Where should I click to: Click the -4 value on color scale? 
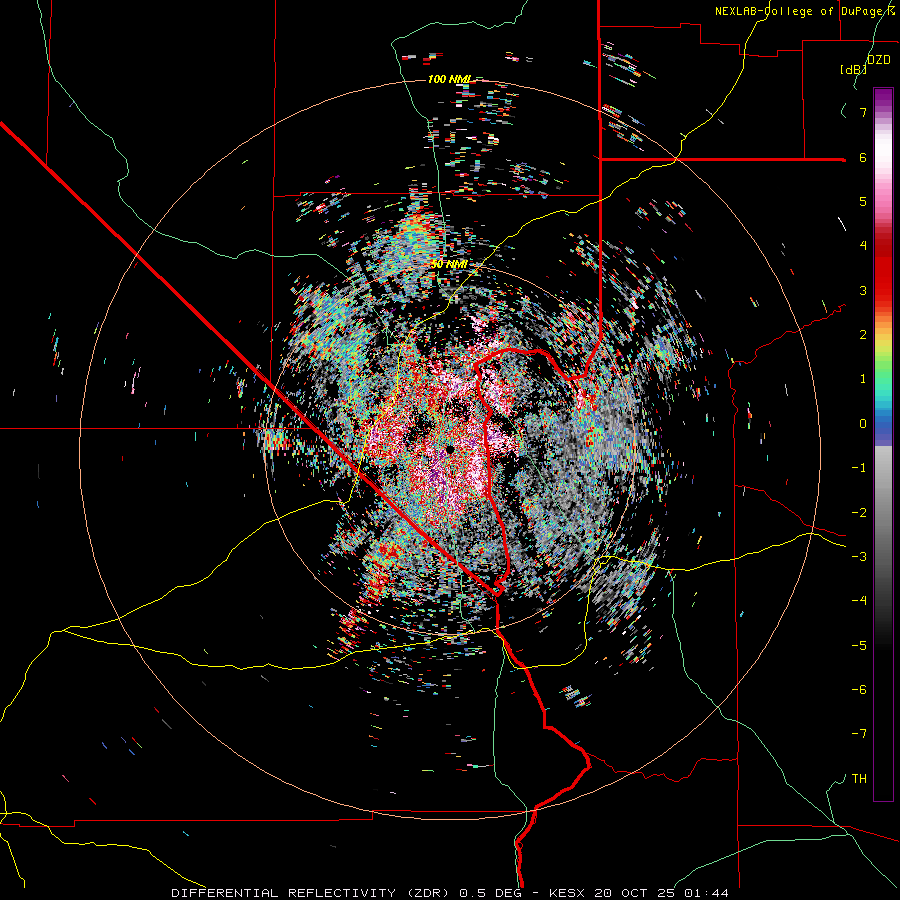point(859,600)
